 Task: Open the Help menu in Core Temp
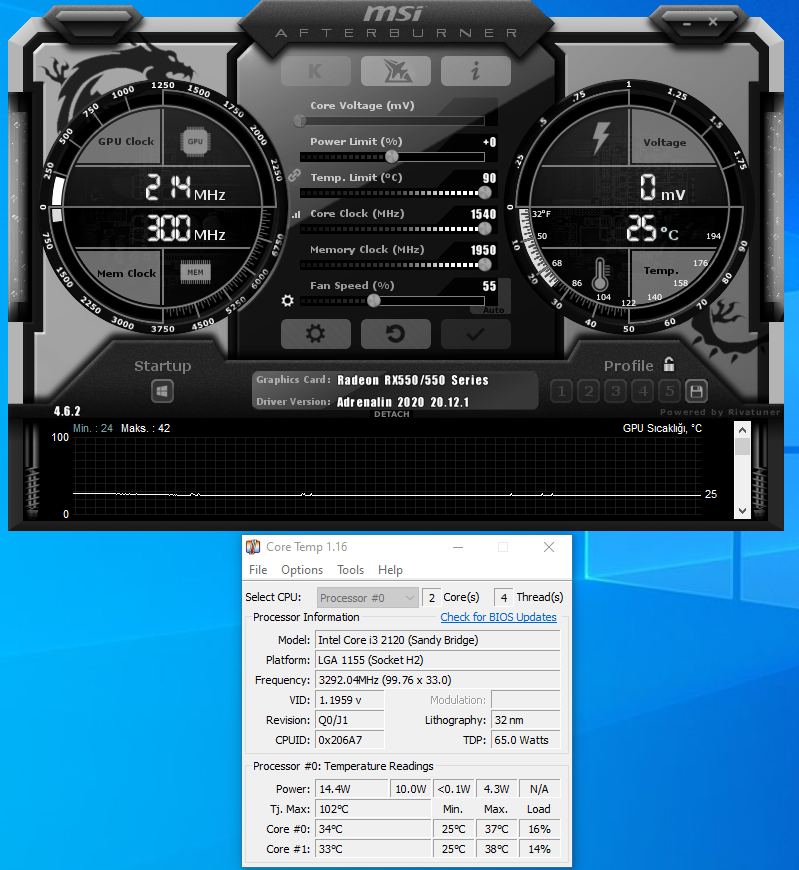coord(390,570)
